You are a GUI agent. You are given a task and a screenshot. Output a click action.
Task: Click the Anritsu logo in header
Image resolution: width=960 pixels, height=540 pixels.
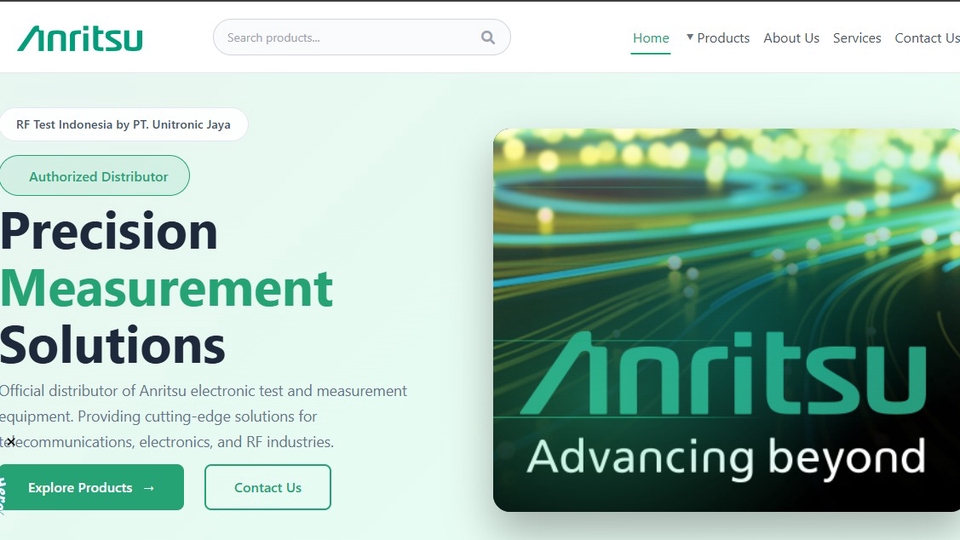80,38
